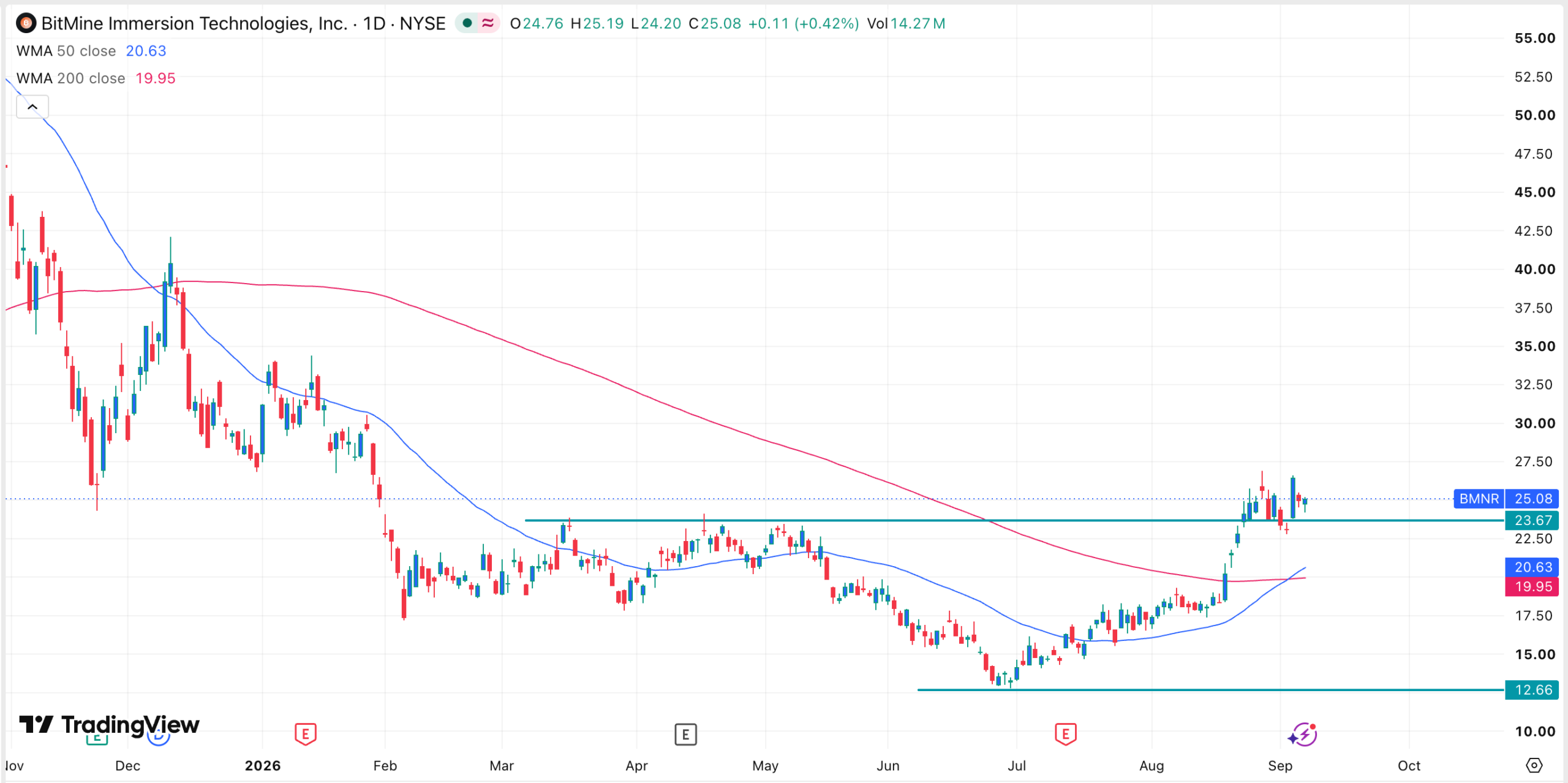Click 40.00 on the price axis
Screen dimensions: 1568x783
pos(1534,269)
